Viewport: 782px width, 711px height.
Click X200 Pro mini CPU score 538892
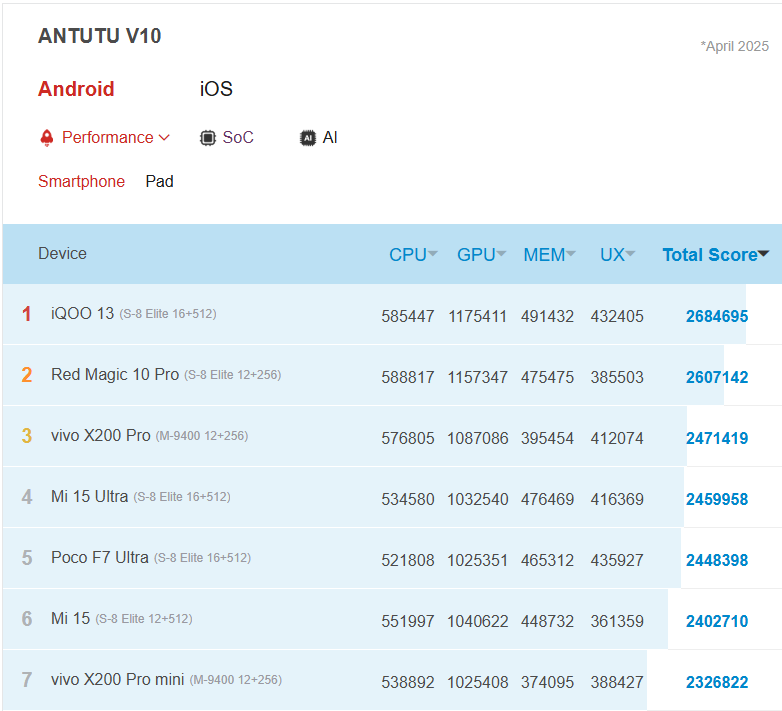[x=407, y=682]
